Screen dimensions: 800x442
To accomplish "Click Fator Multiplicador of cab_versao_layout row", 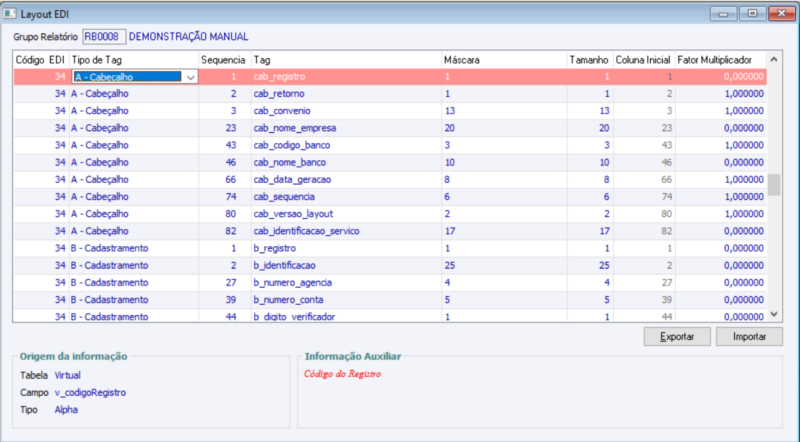I will 720,214.
